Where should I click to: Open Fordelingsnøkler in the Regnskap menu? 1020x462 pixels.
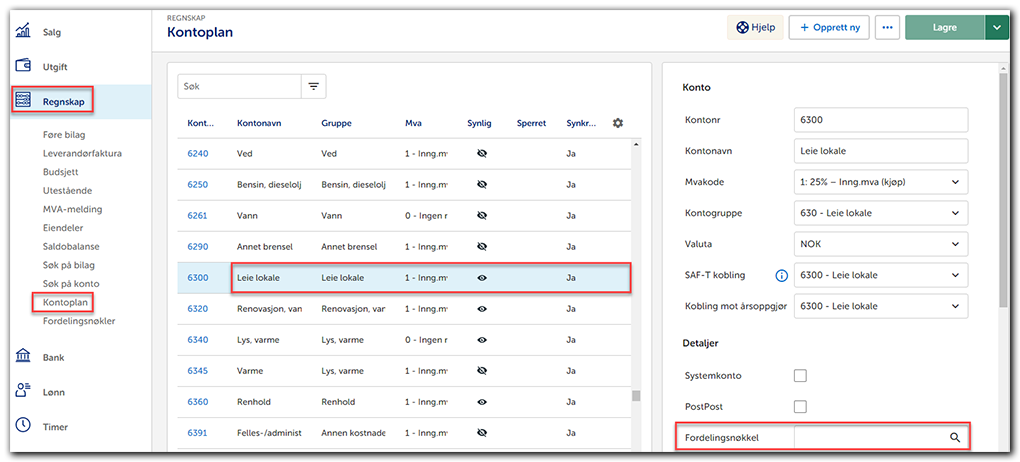click(x=79, y=321)
